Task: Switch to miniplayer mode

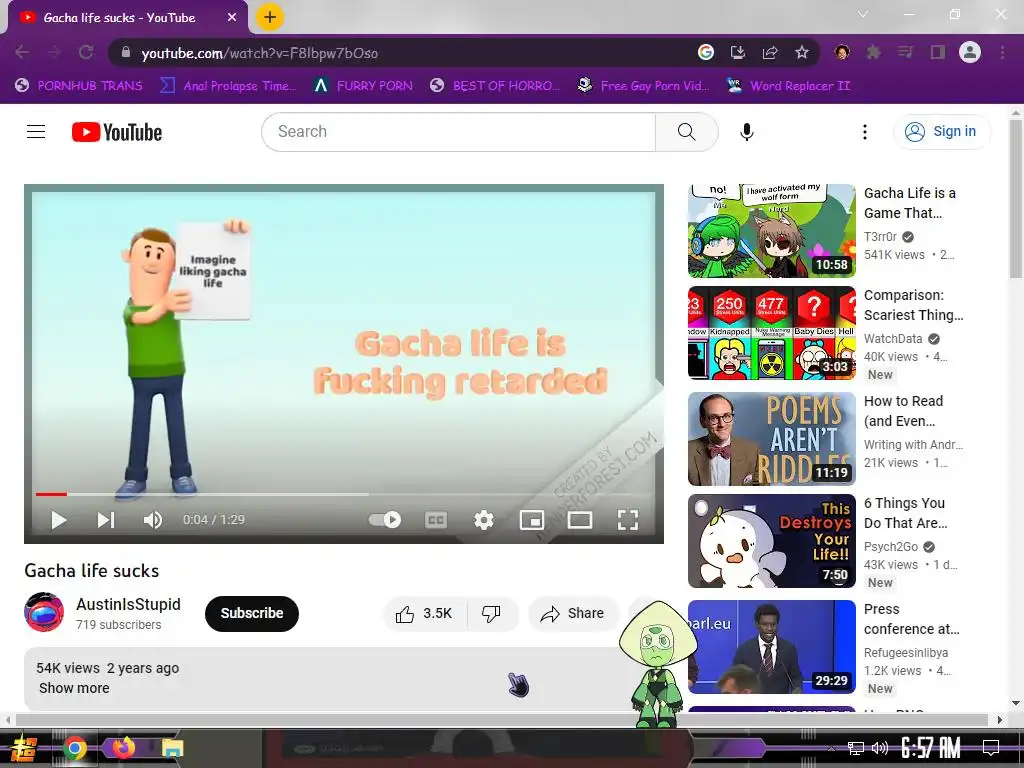Action: (x=532, y=520)
